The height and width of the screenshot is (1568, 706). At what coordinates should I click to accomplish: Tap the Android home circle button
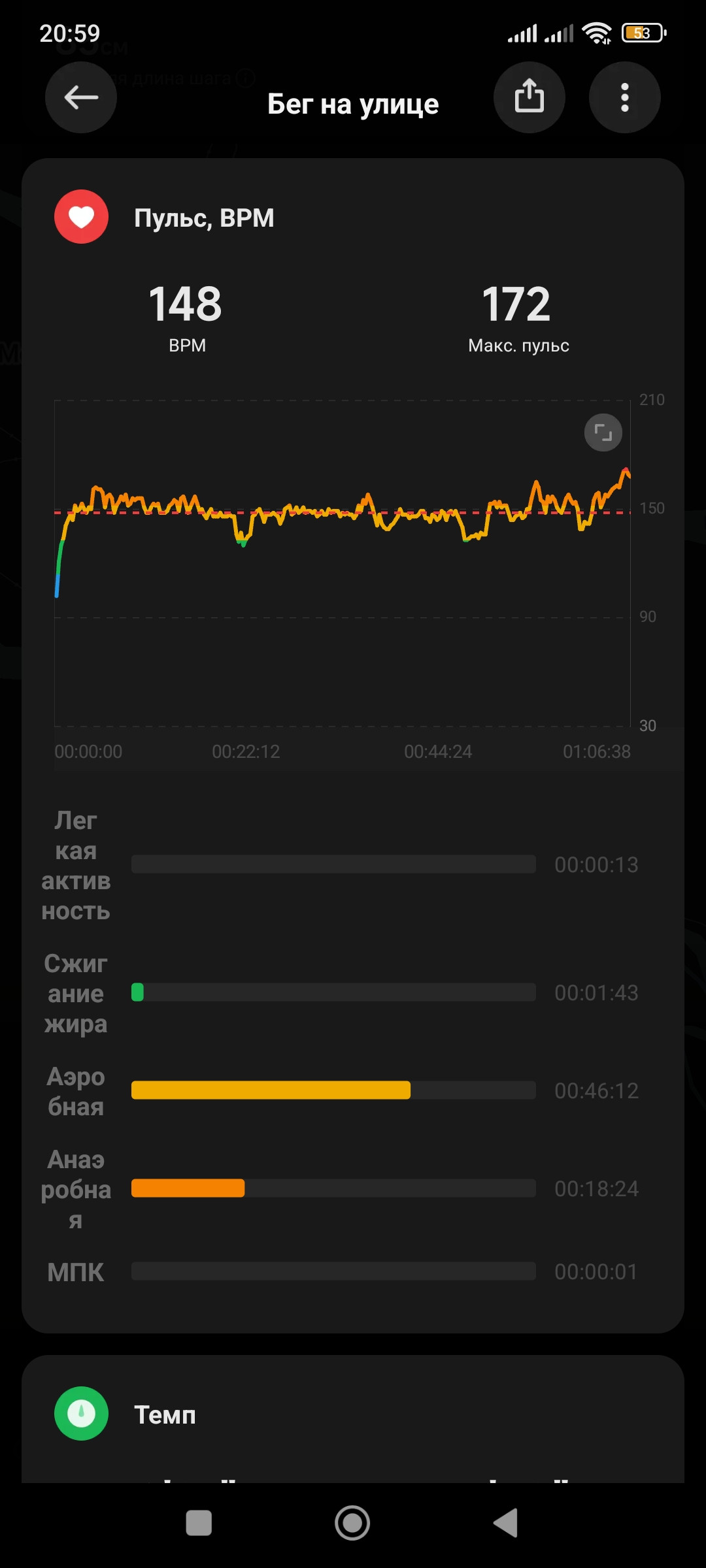pos(352,1523)
